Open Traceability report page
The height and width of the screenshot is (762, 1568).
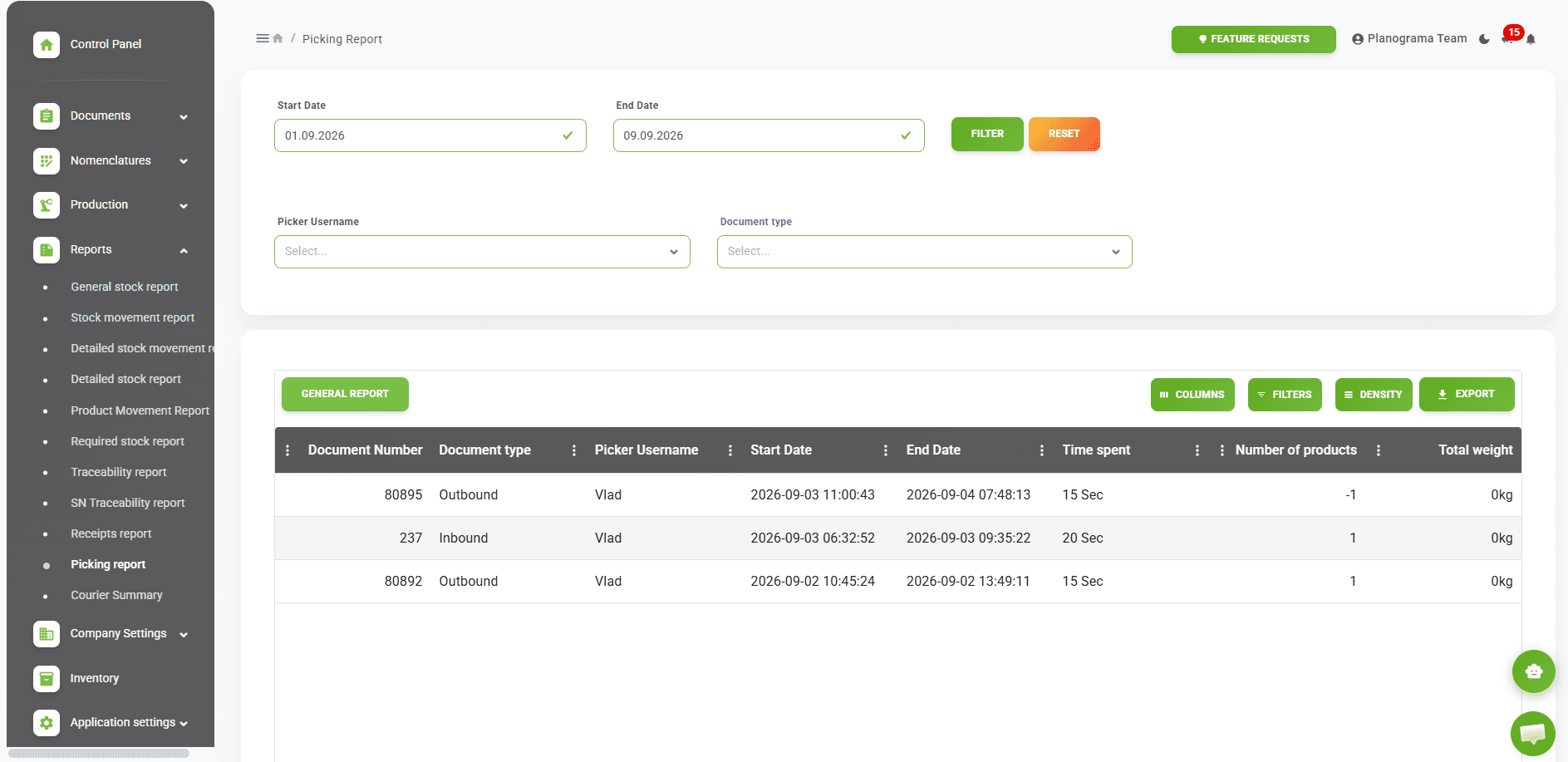pos(119,472)
